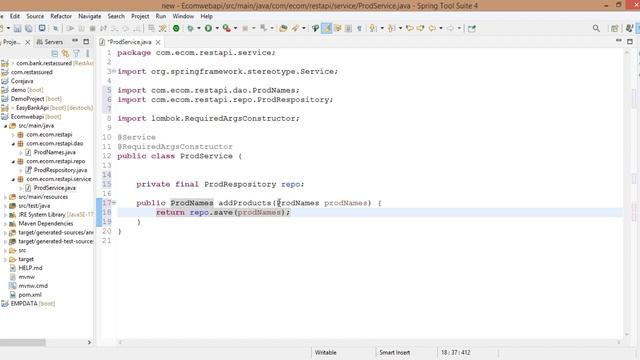Collapse the com.ecom.restapi.repo package
The width and height of the screenshot is (640, 360).
tap(13, 162)
